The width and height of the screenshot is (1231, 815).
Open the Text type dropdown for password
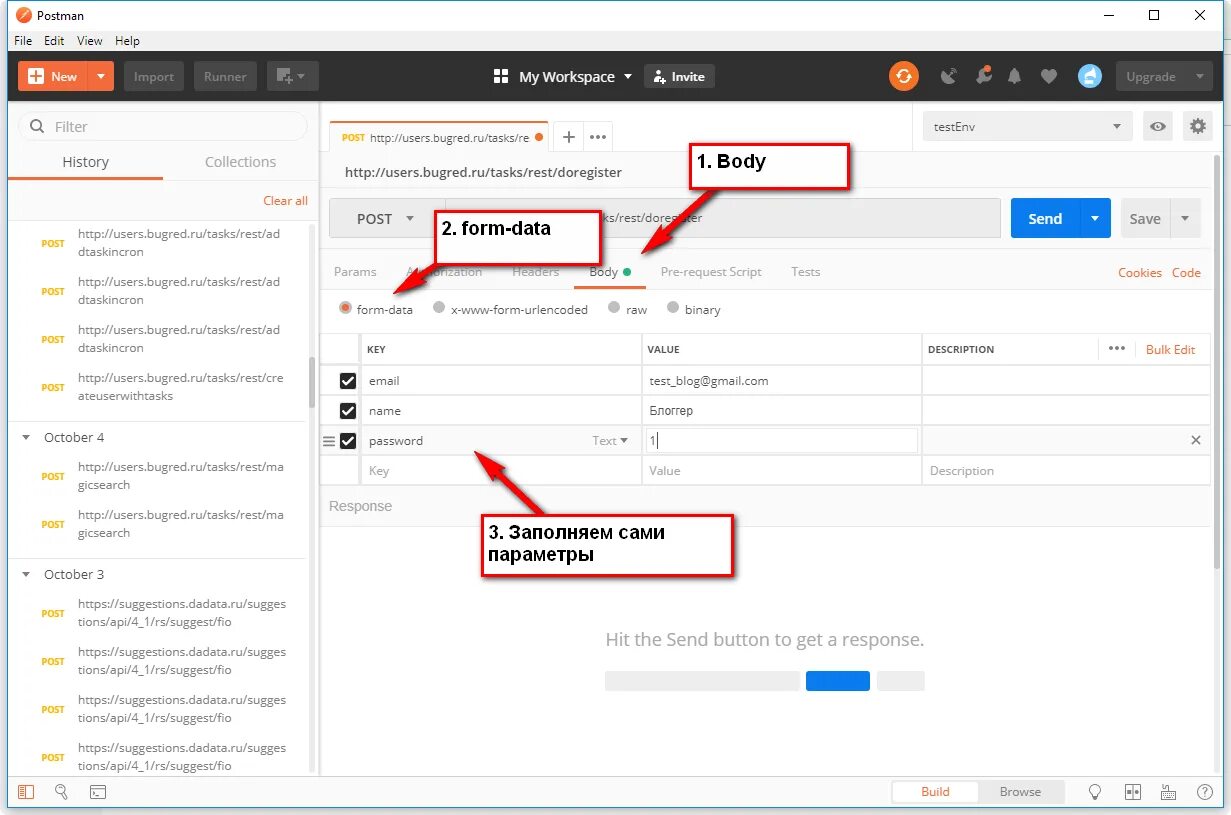tap(610, 441)
